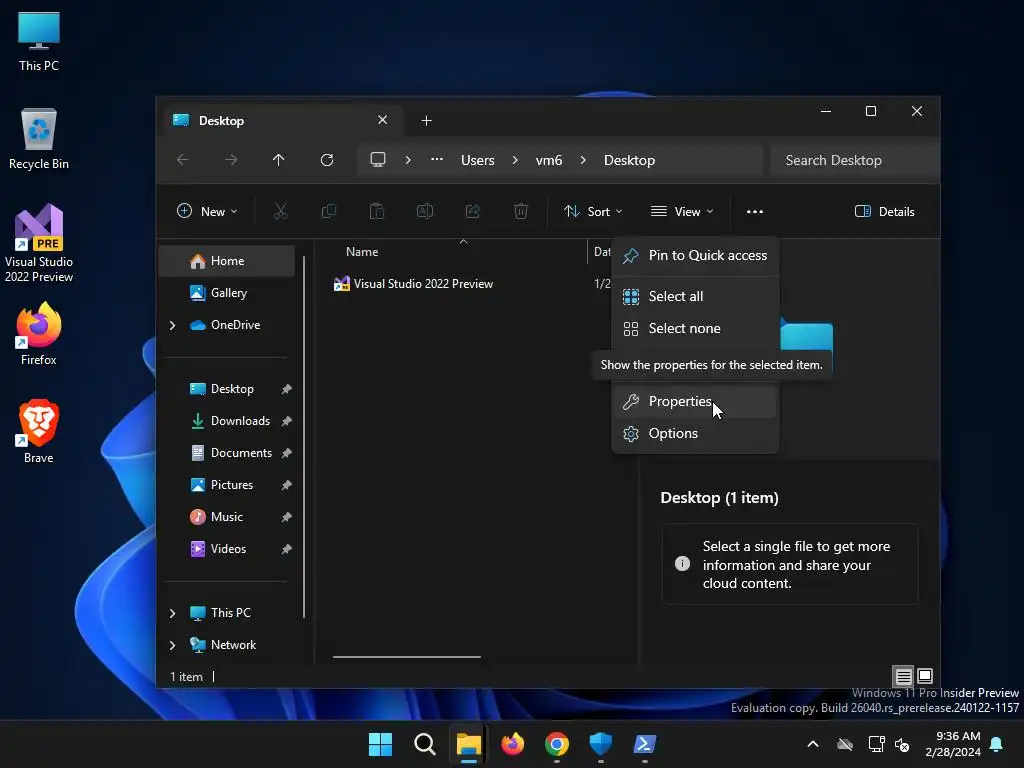Click chevron after vm6 in address bar
The height and width of the screenshot is (768, 1024).
(x=583, y=160)
